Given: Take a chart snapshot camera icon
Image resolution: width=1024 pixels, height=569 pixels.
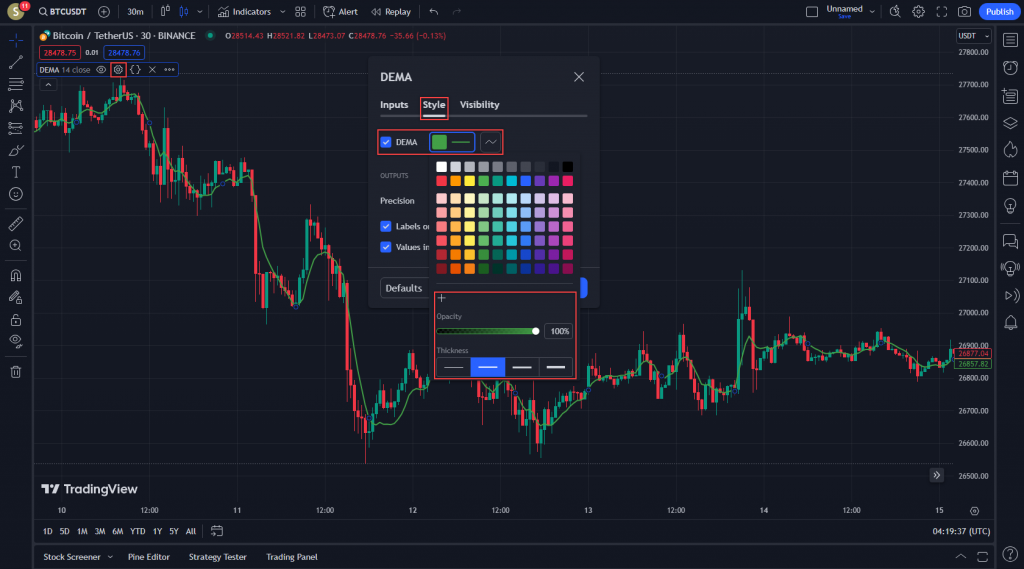Looking at the screenshot, I should coord(965,12).
